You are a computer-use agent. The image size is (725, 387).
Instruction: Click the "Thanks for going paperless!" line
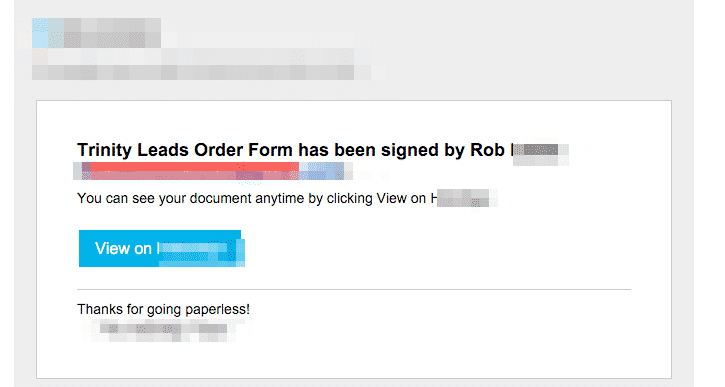pos(164,309)
